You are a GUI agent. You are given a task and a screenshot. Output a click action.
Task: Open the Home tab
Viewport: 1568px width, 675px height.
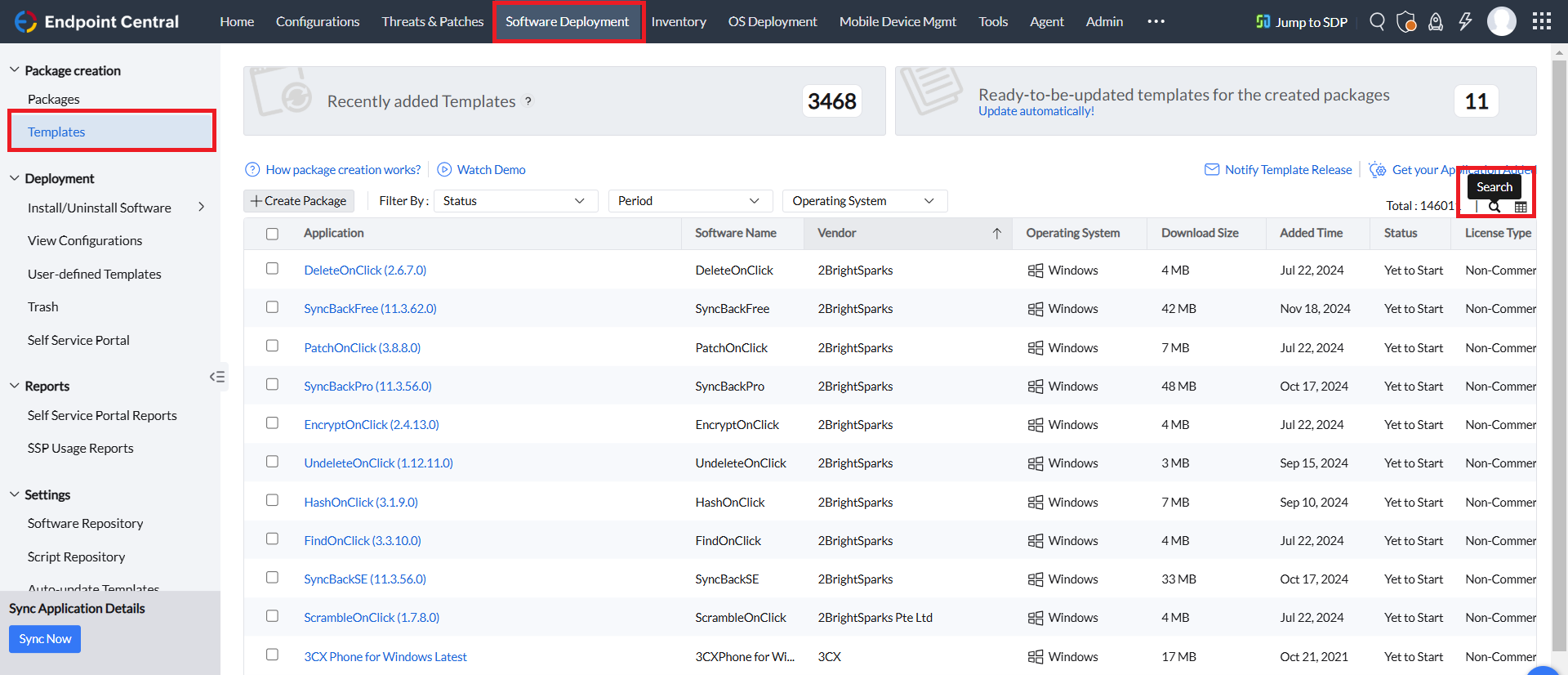point(237,21)
